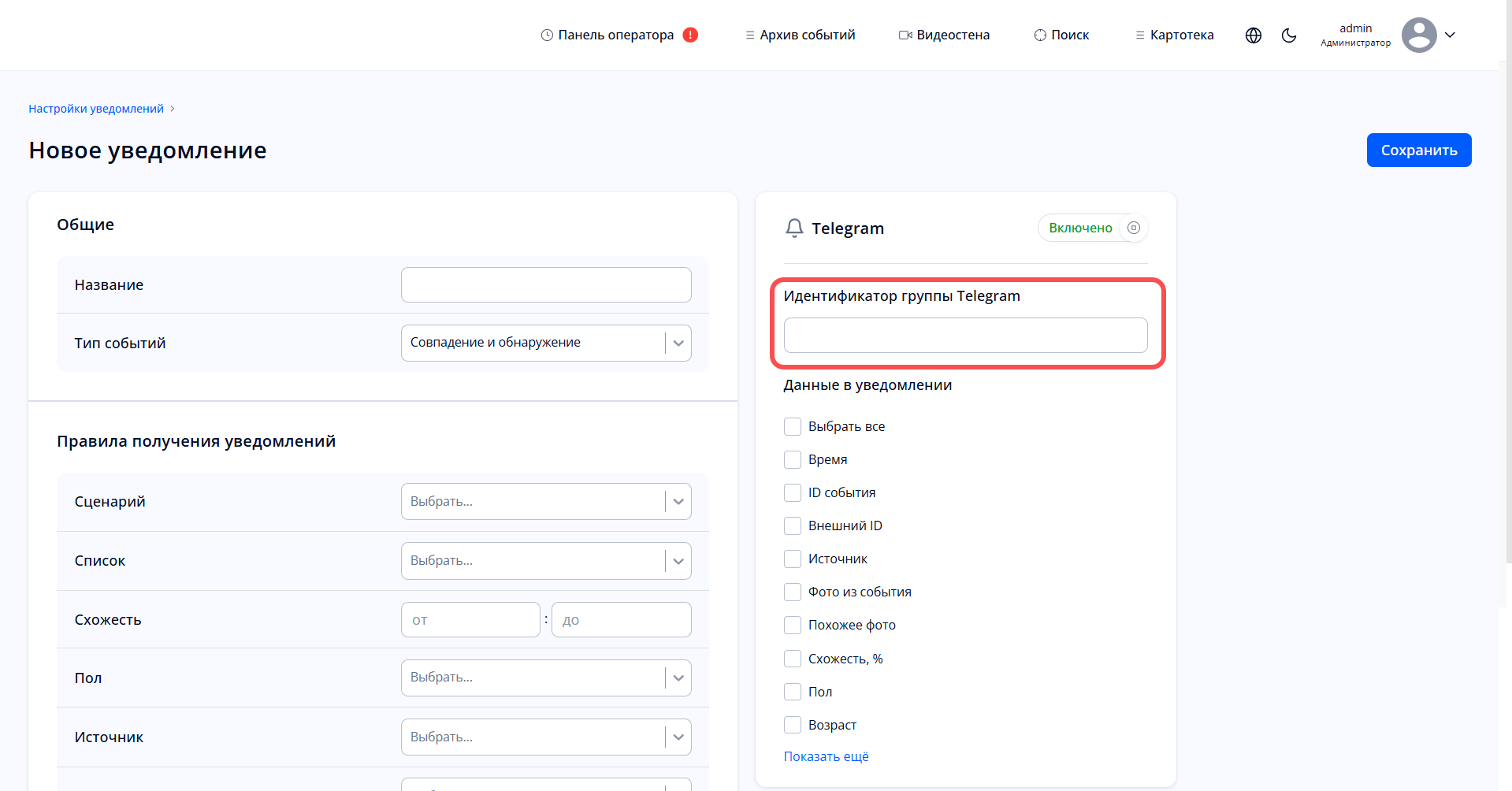This screenshot has height=791, width=1512.
Task: Check the Выбрать все checkbox
Action: [793, 426]
